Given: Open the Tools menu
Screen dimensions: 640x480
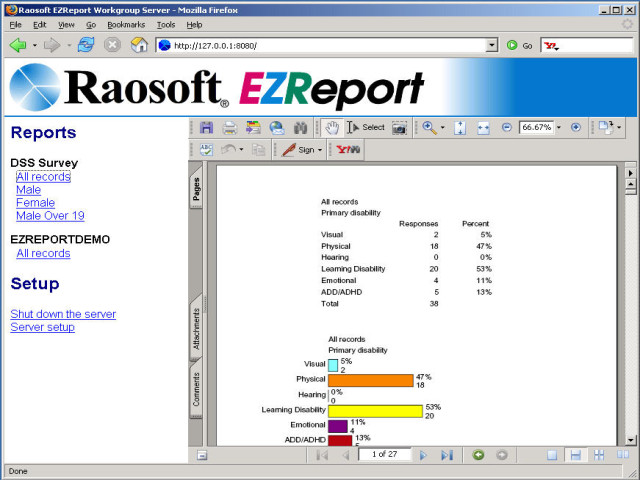Looking at the screenshot, I should 166,25.
